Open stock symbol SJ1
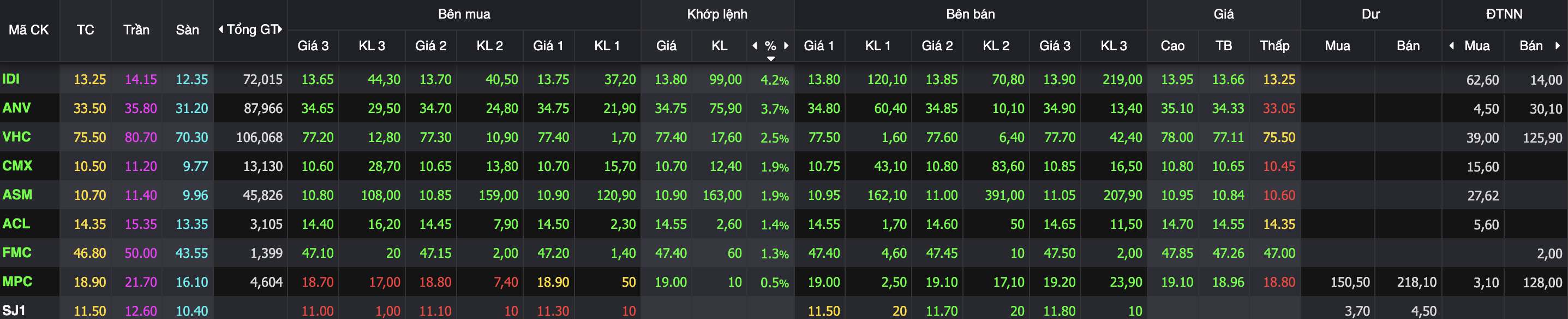The width and height of the screenshot is (1568, 319). click(14, 310)
